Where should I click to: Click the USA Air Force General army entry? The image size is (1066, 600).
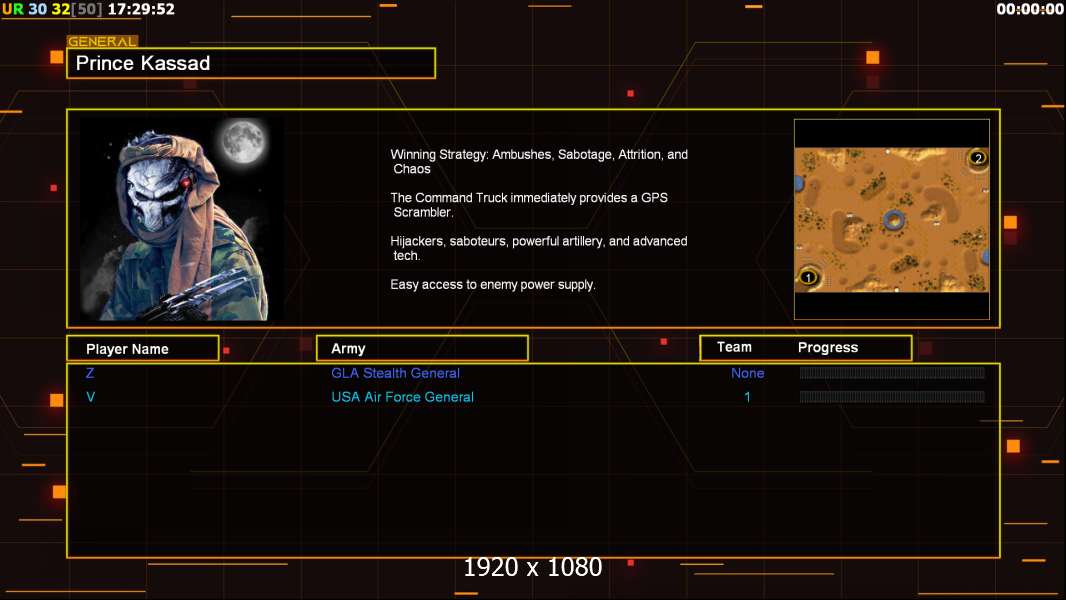click(x=402, y=397)
